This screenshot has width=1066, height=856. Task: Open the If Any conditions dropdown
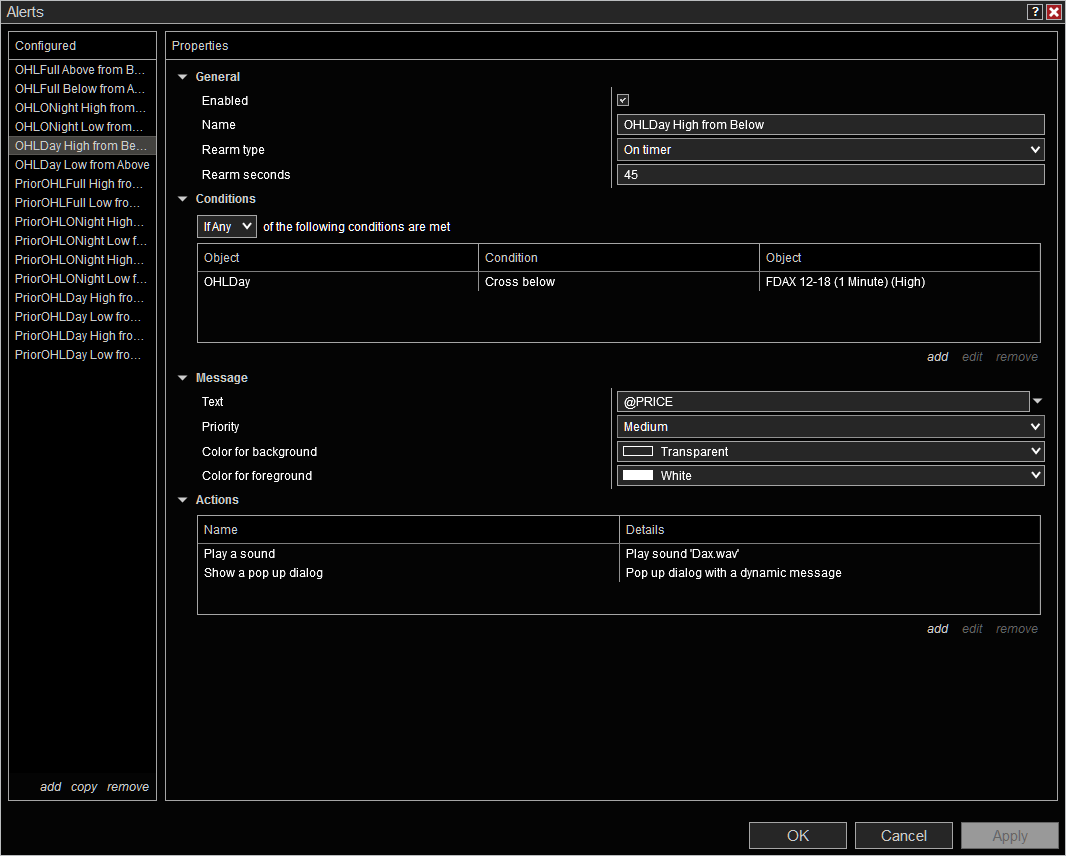click(227, 227)
